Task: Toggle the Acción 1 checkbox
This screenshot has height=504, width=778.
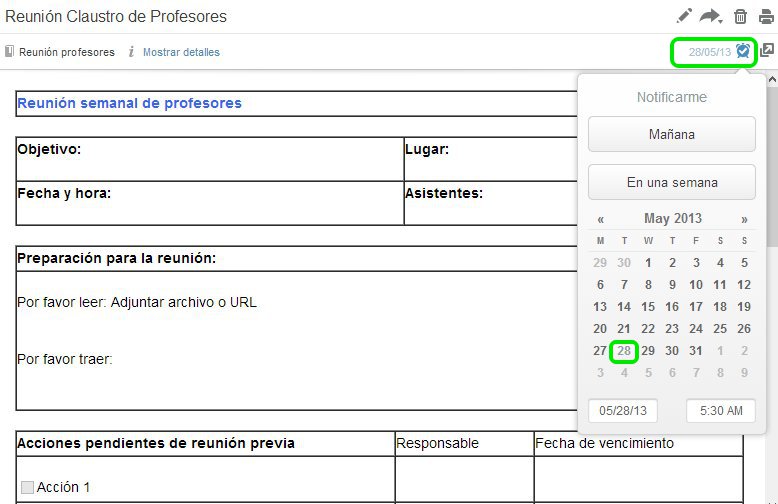Action: [x=27, y=487]
